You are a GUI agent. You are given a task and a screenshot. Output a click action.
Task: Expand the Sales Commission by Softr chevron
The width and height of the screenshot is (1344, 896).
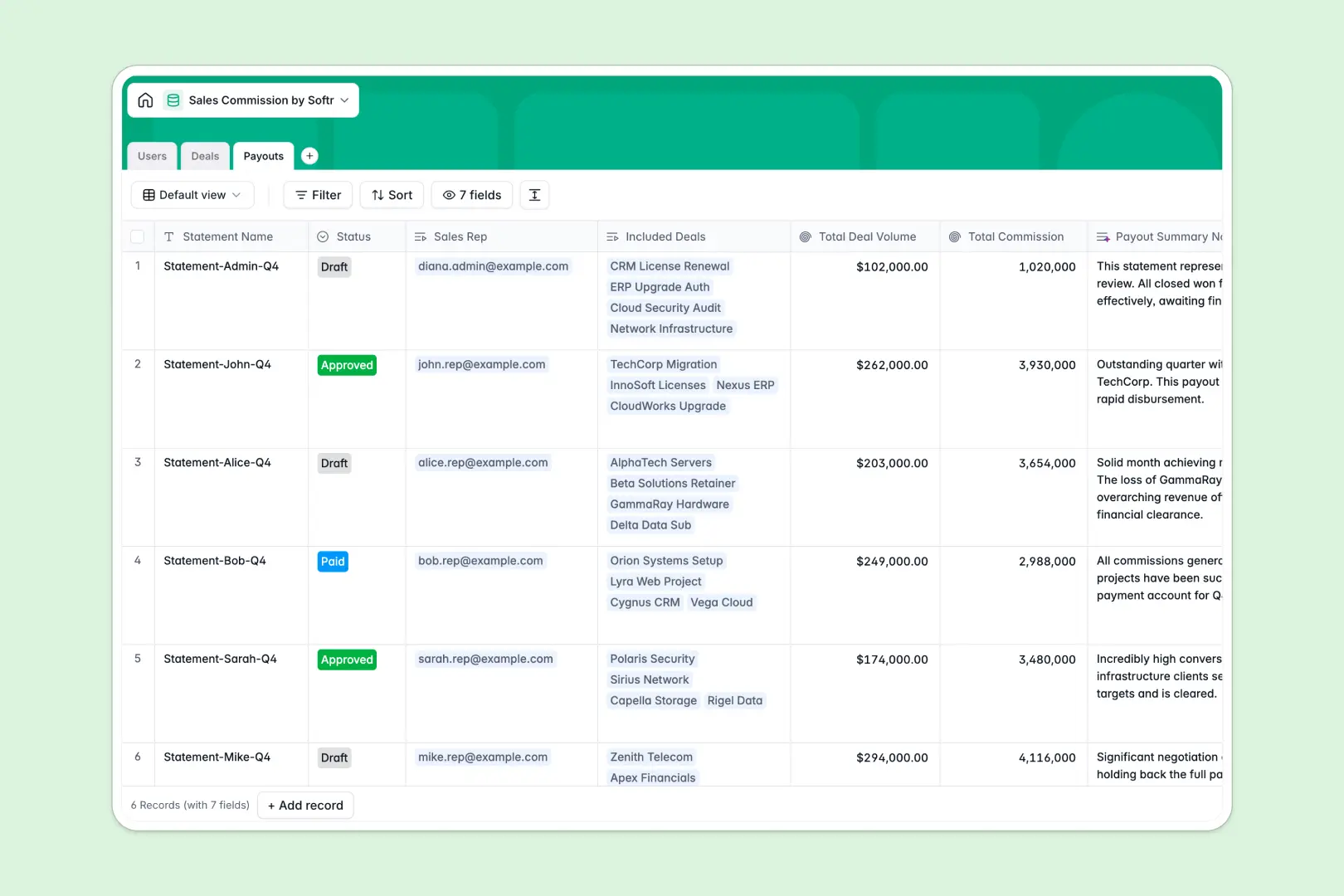(x=345, y=100)
